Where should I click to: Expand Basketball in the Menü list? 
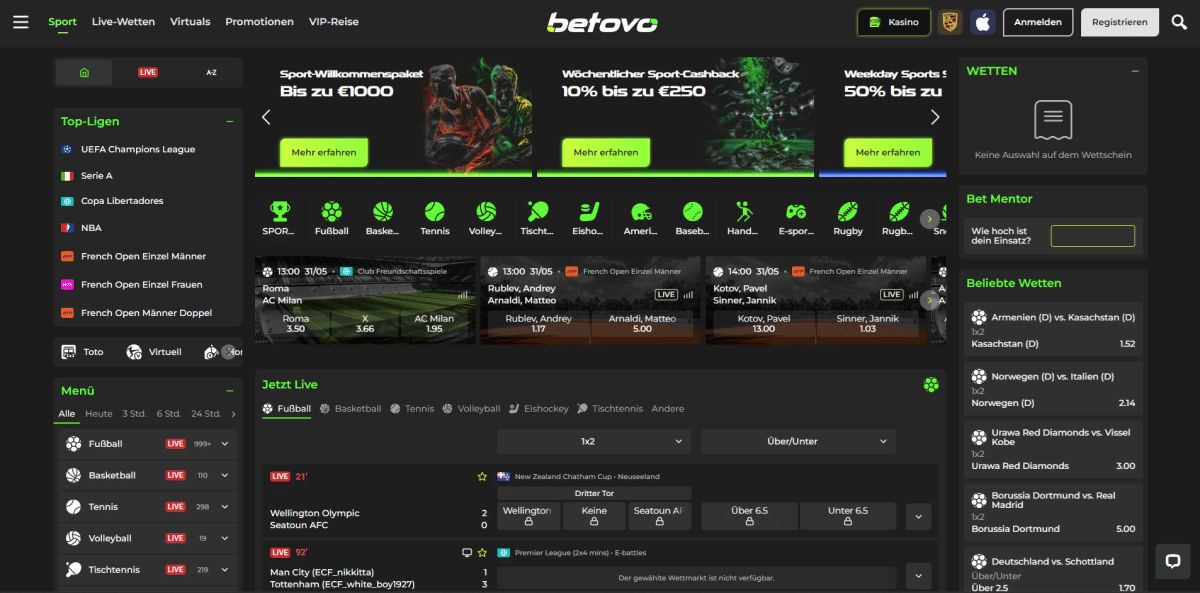click(225, 475)
